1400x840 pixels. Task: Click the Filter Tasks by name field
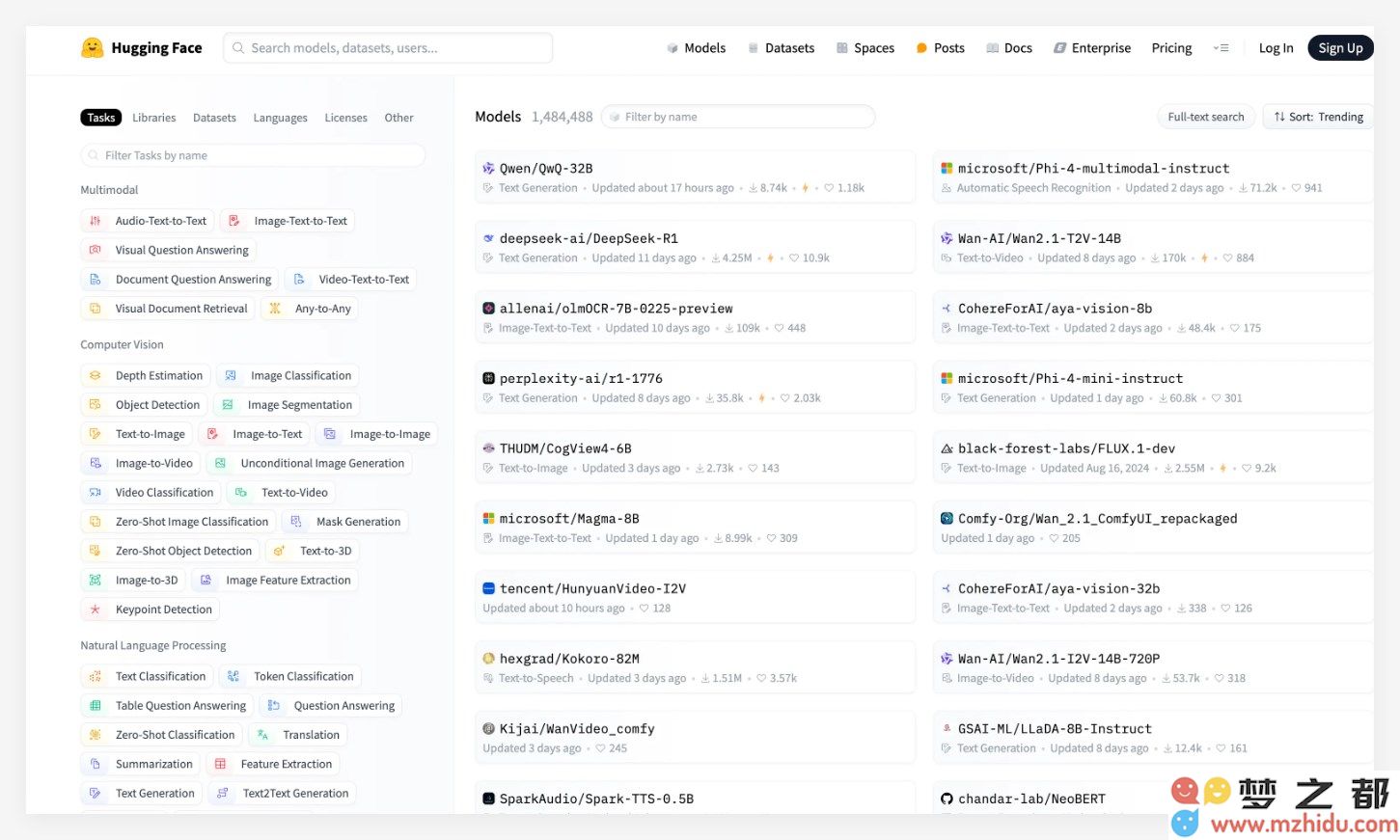coord(253,155)
